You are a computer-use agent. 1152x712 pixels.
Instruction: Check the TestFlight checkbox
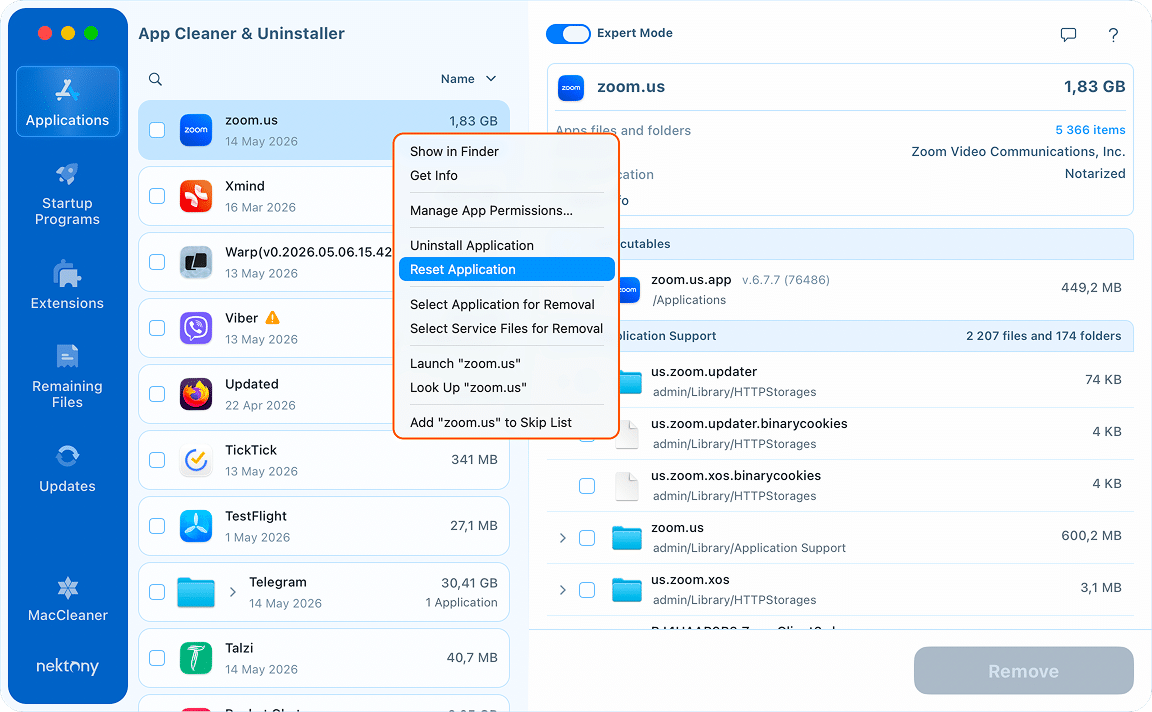tap(157, 526)
